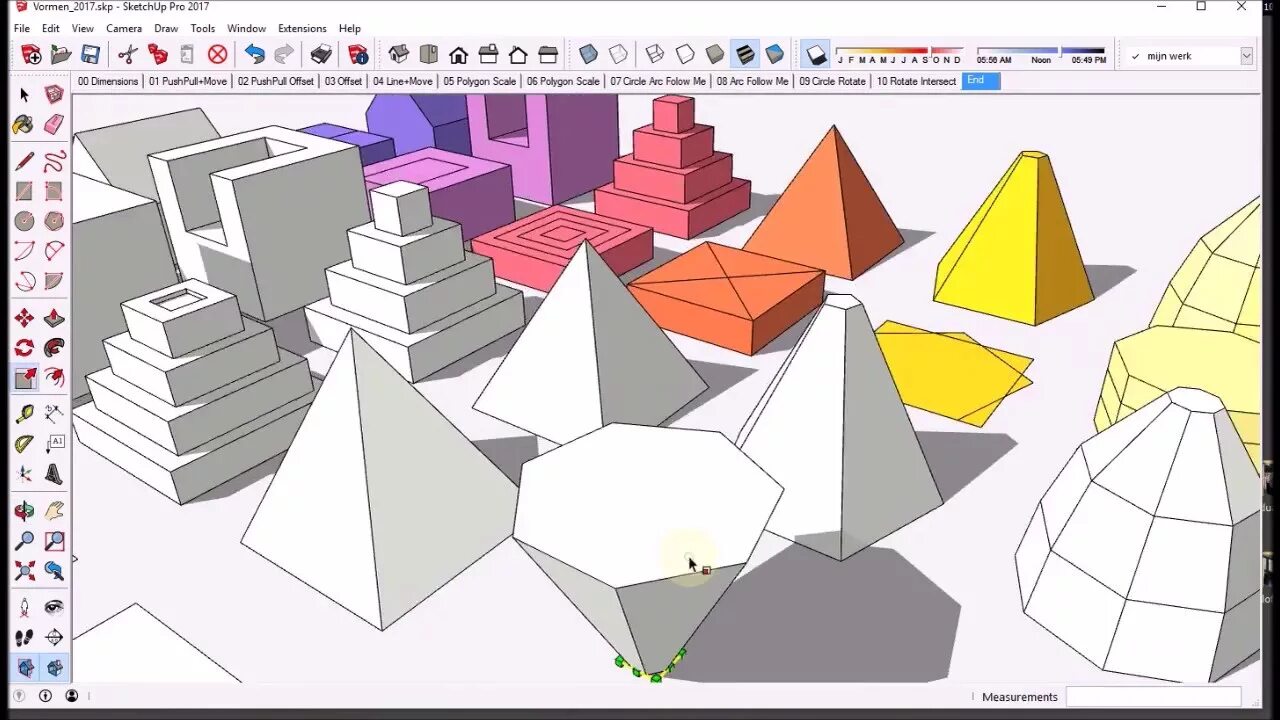
Task: Go to '10 Rotate Intersect' scene tab
Action: pyautogui.click(x=916, y=81)
